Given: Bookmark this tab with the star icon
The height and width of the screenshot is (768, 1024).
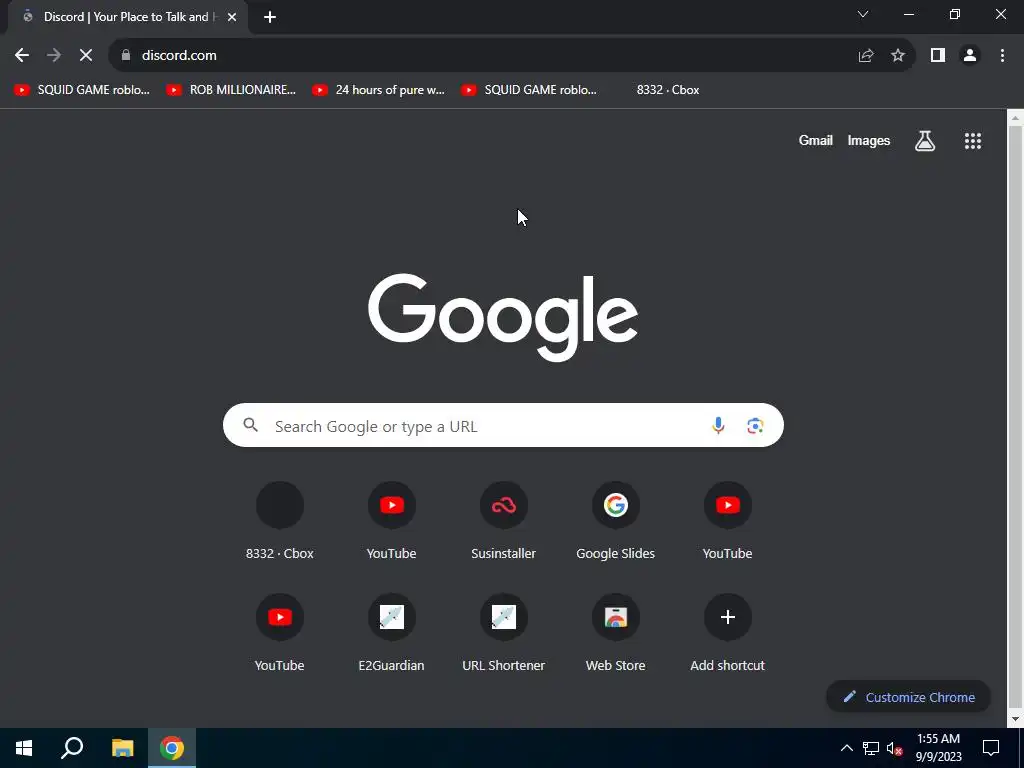Looking at the screenshot, I should point(898,56).
